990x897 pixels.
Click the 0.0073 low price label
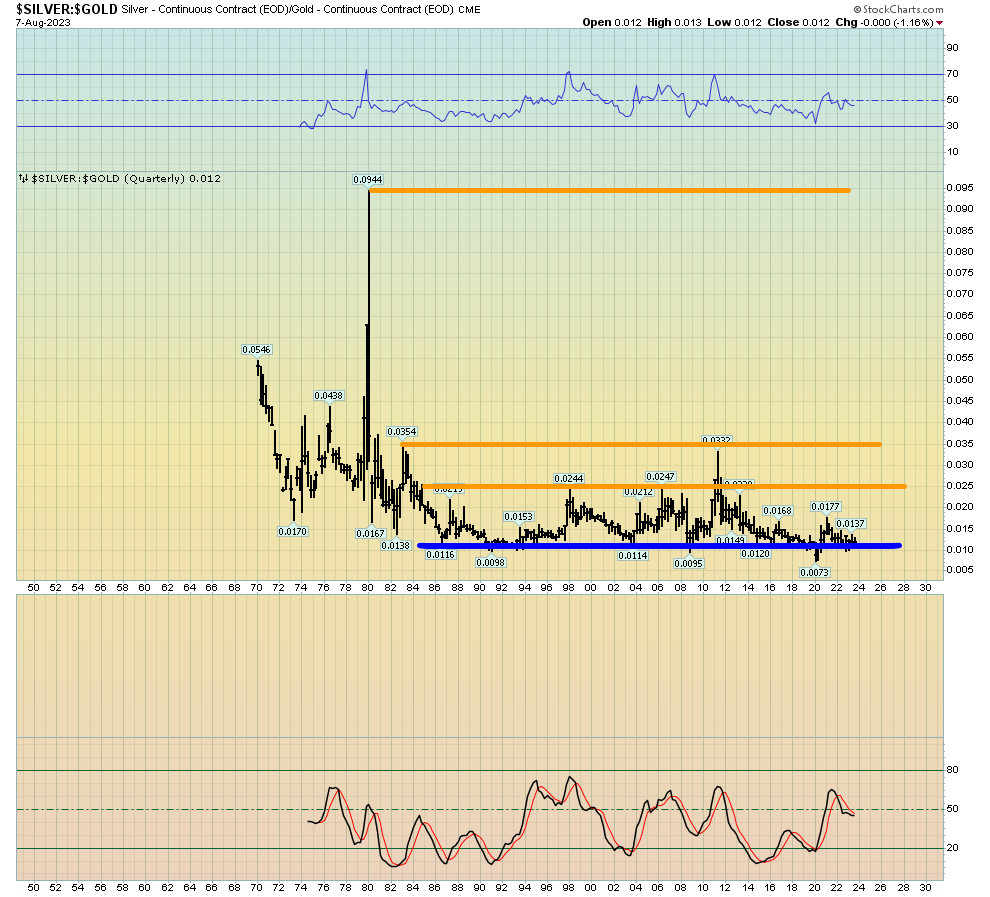pos(814,572)
